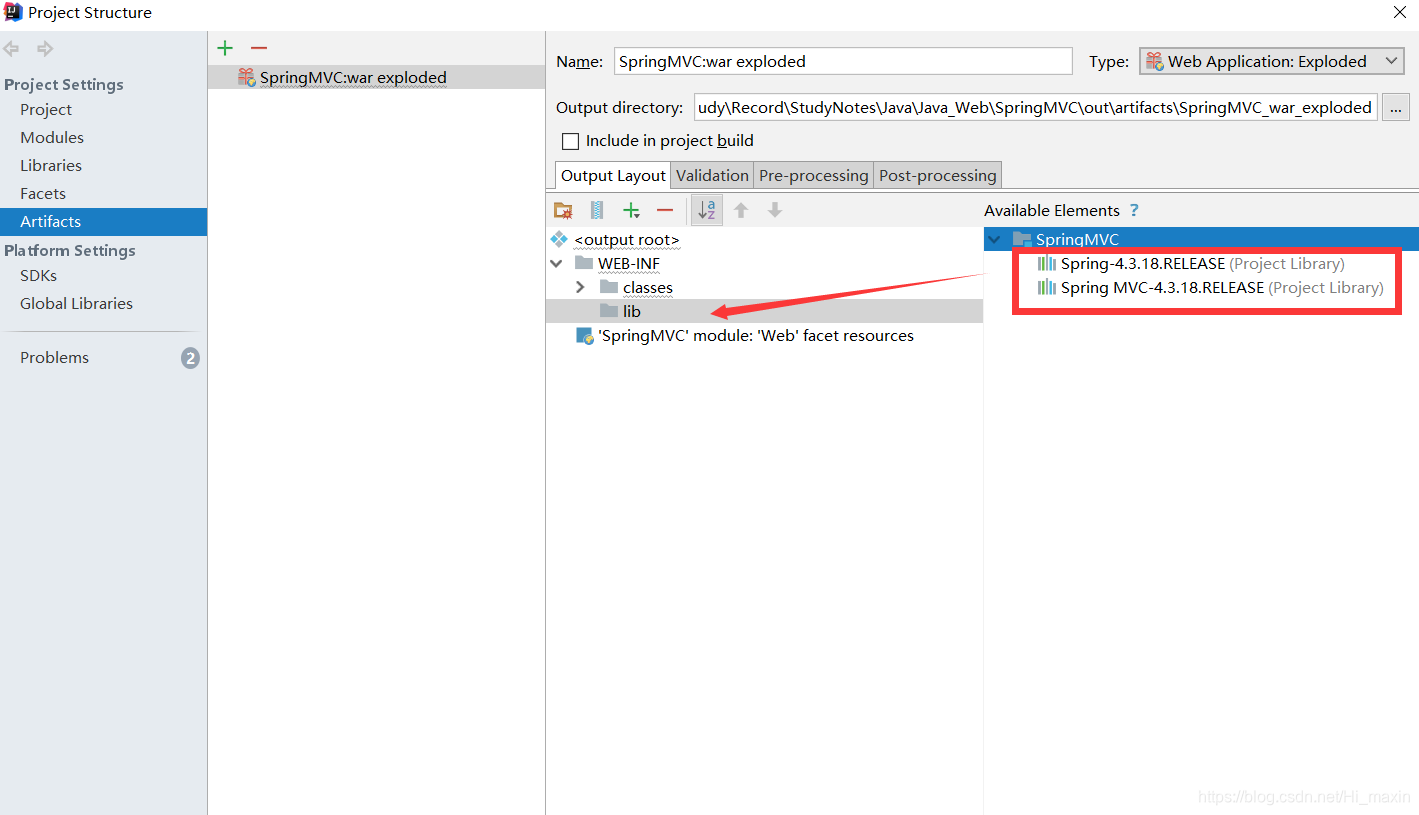
Task: Click the Spring-4.3.18.RELEASE library icon
Action: pos(1047,264)
